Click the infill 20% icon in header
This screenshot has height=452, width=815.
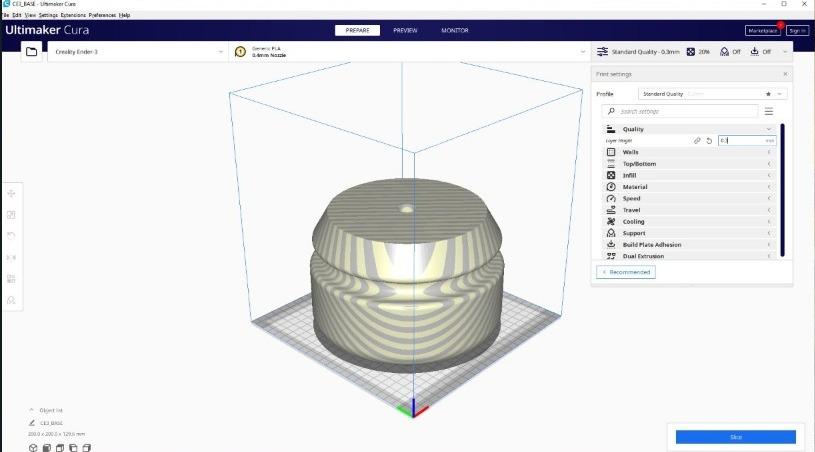coord(691,51)
